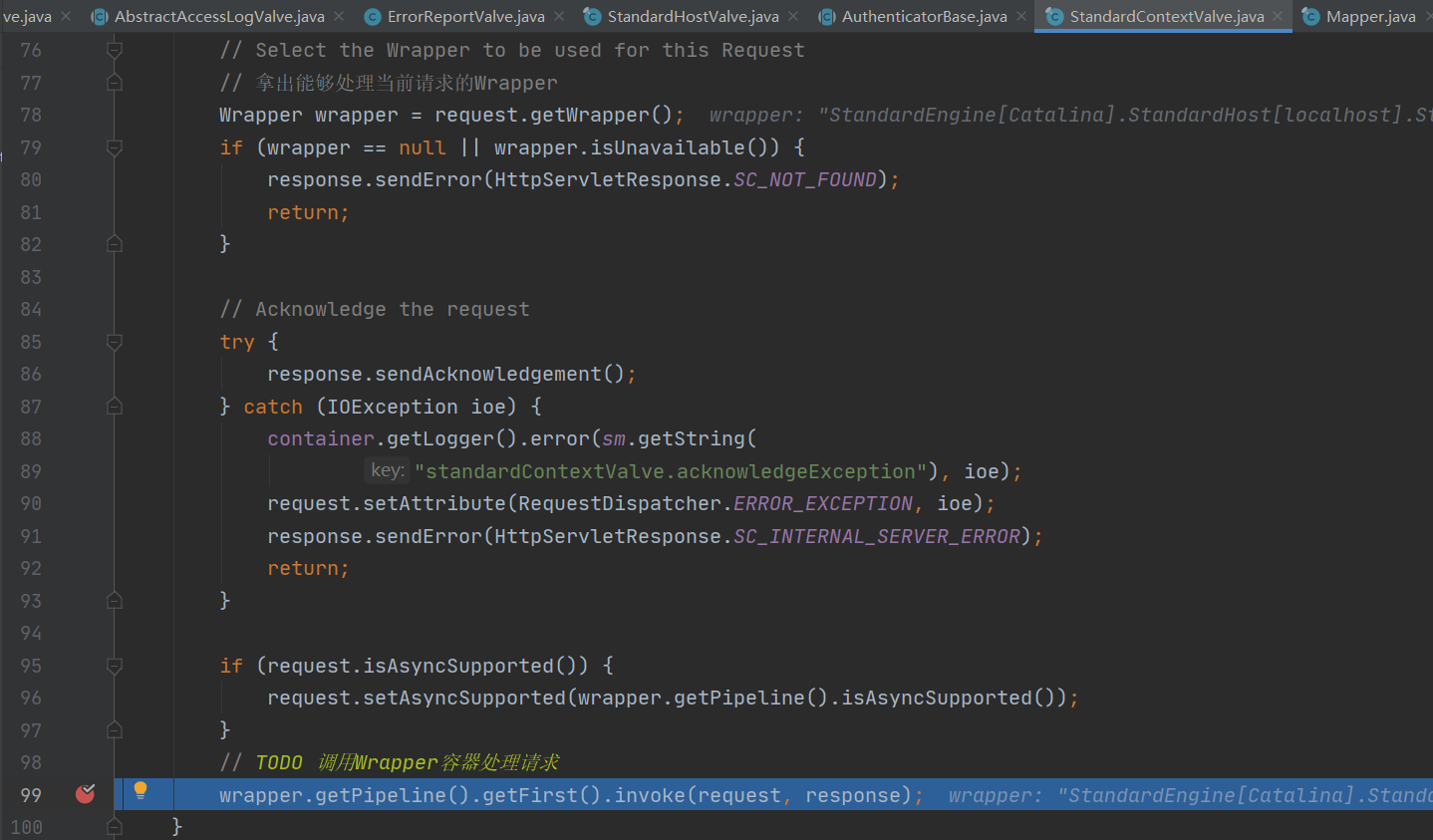This screenshot has width=1433, height=840.
Task: Collapse the fold end marker at line 93
Action: coord(115,601)
